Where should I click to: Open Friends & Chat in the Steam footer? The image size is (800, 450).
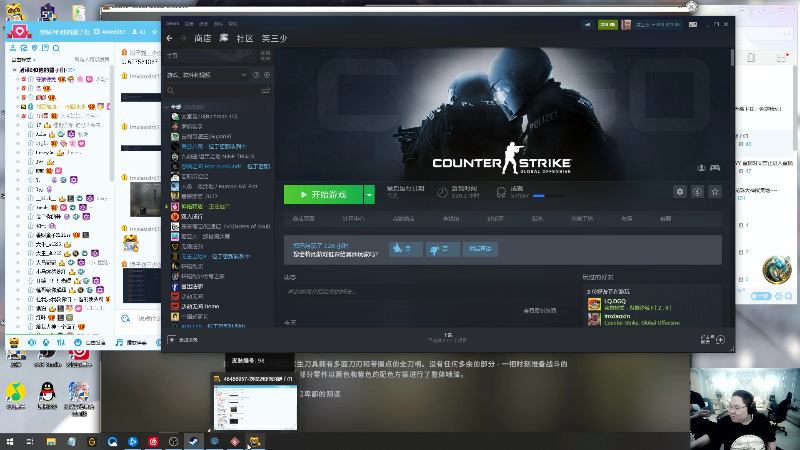pyautogui.click(x=713, y=340)
